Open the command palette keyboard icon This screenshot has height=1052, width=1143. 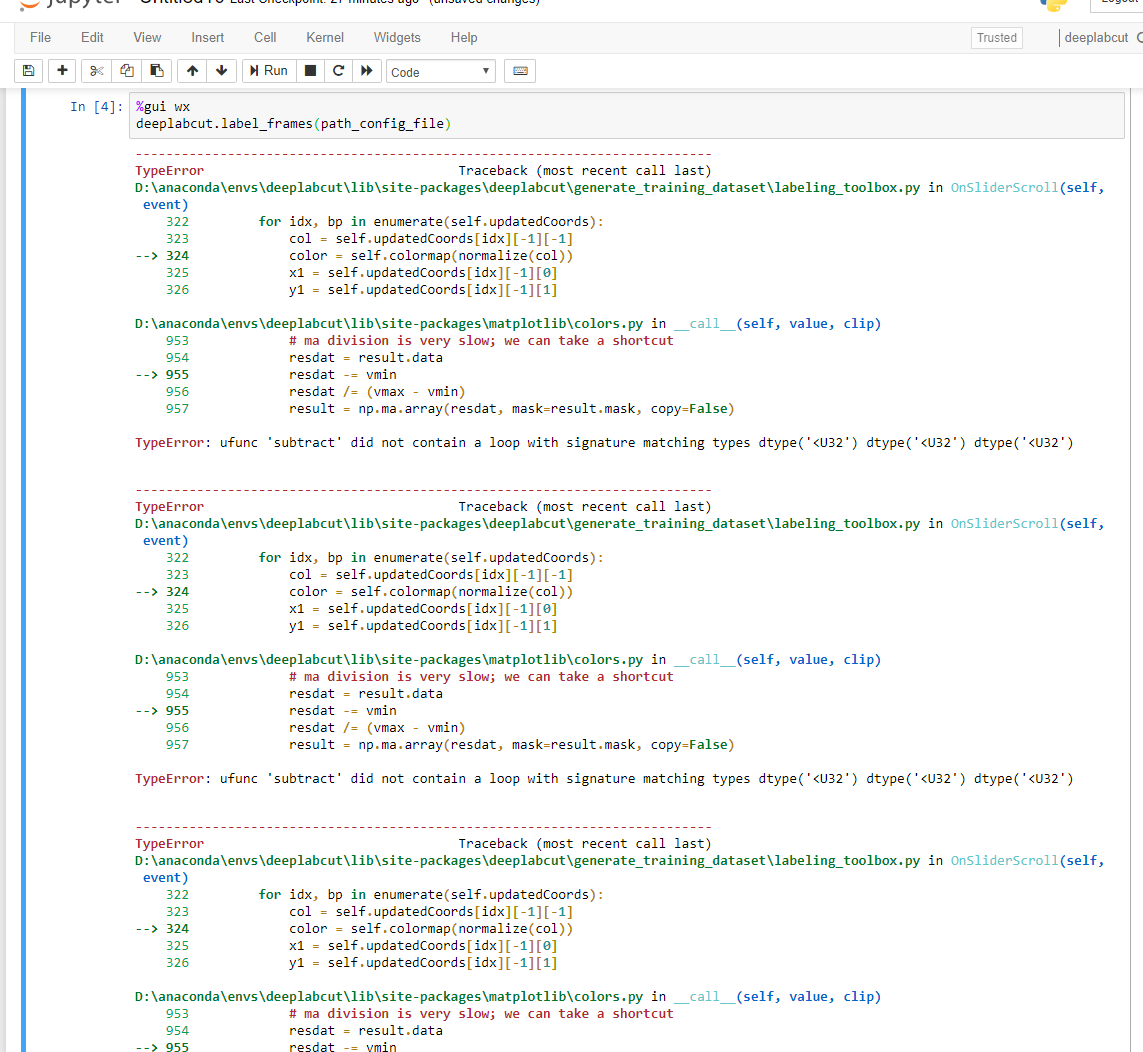(520, 71)
